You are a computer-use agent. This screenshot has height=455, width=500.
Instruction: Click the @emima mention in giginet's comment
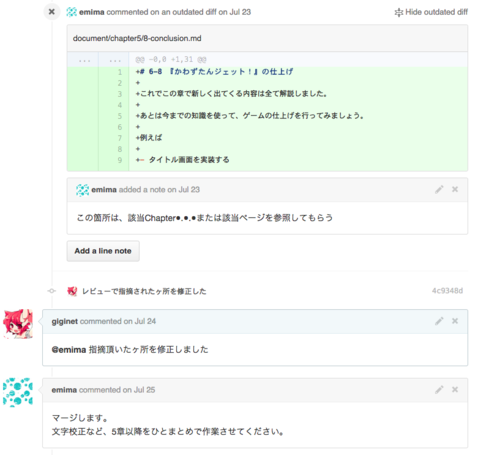click(69, 350)
